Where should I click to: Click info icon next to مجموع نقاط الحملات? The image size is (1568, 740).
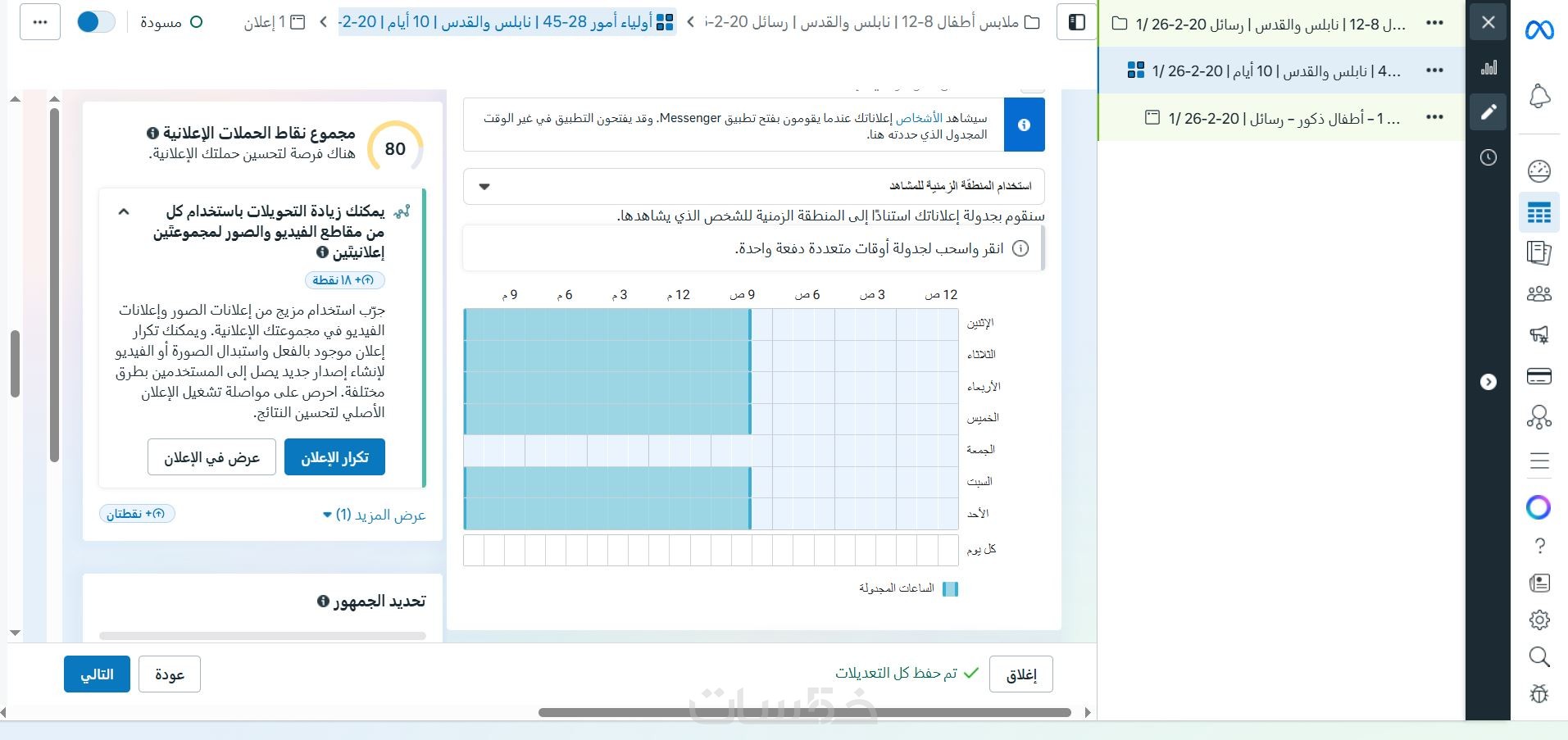click(152, 133)
